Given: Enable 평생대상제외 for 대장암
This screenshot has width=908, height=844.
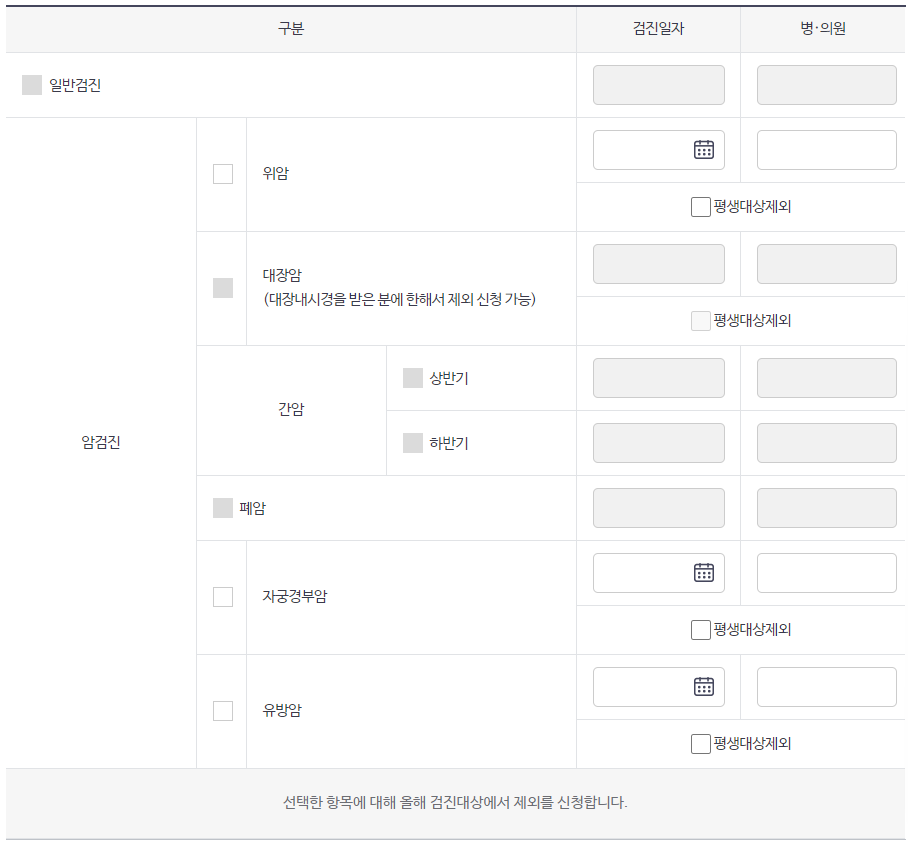Looking at the screenshot, I should click(x=701, y=321).
